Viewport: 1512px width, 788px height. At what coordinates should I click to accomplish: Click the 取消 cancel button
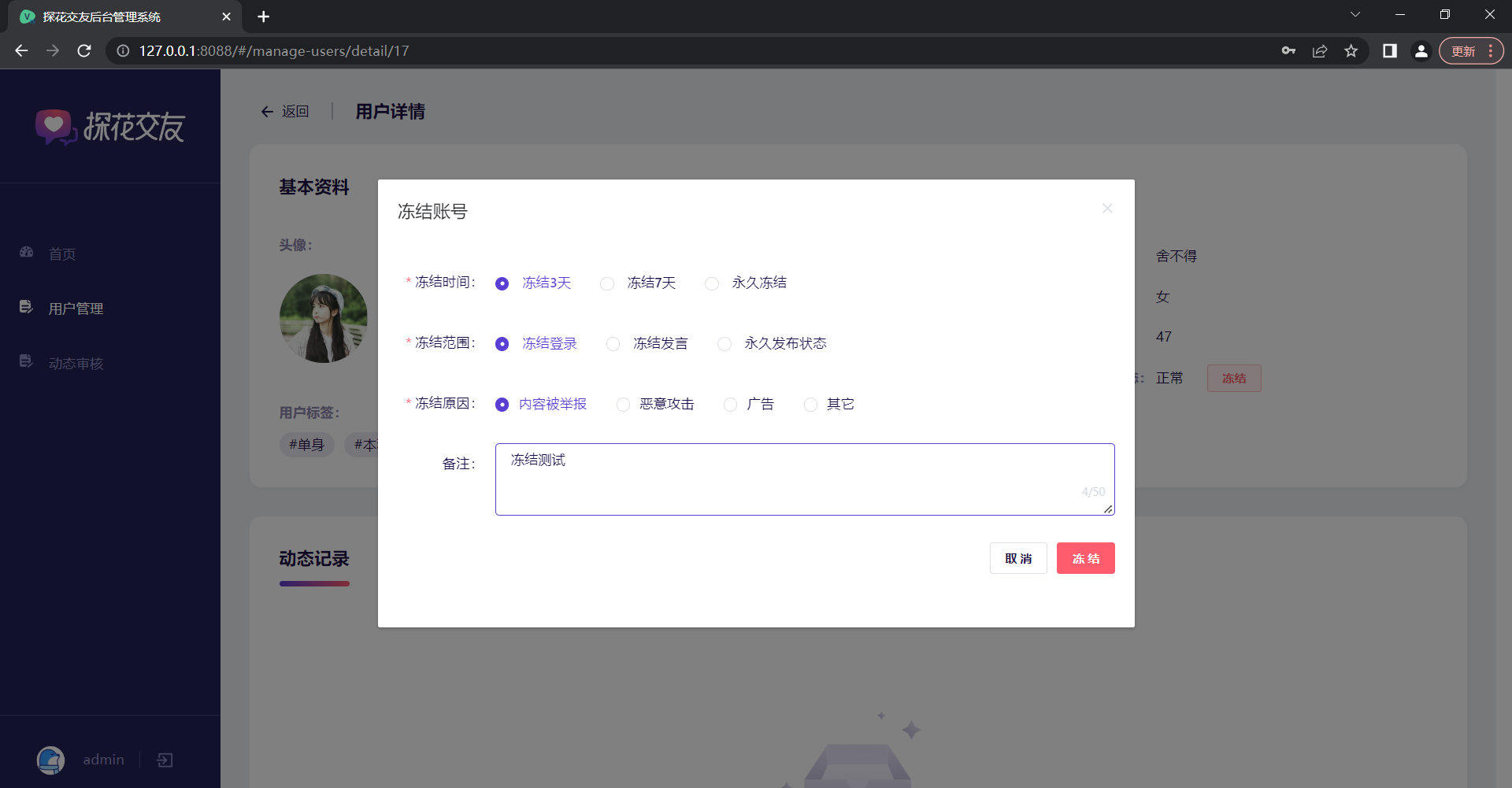pos(1018,558)
